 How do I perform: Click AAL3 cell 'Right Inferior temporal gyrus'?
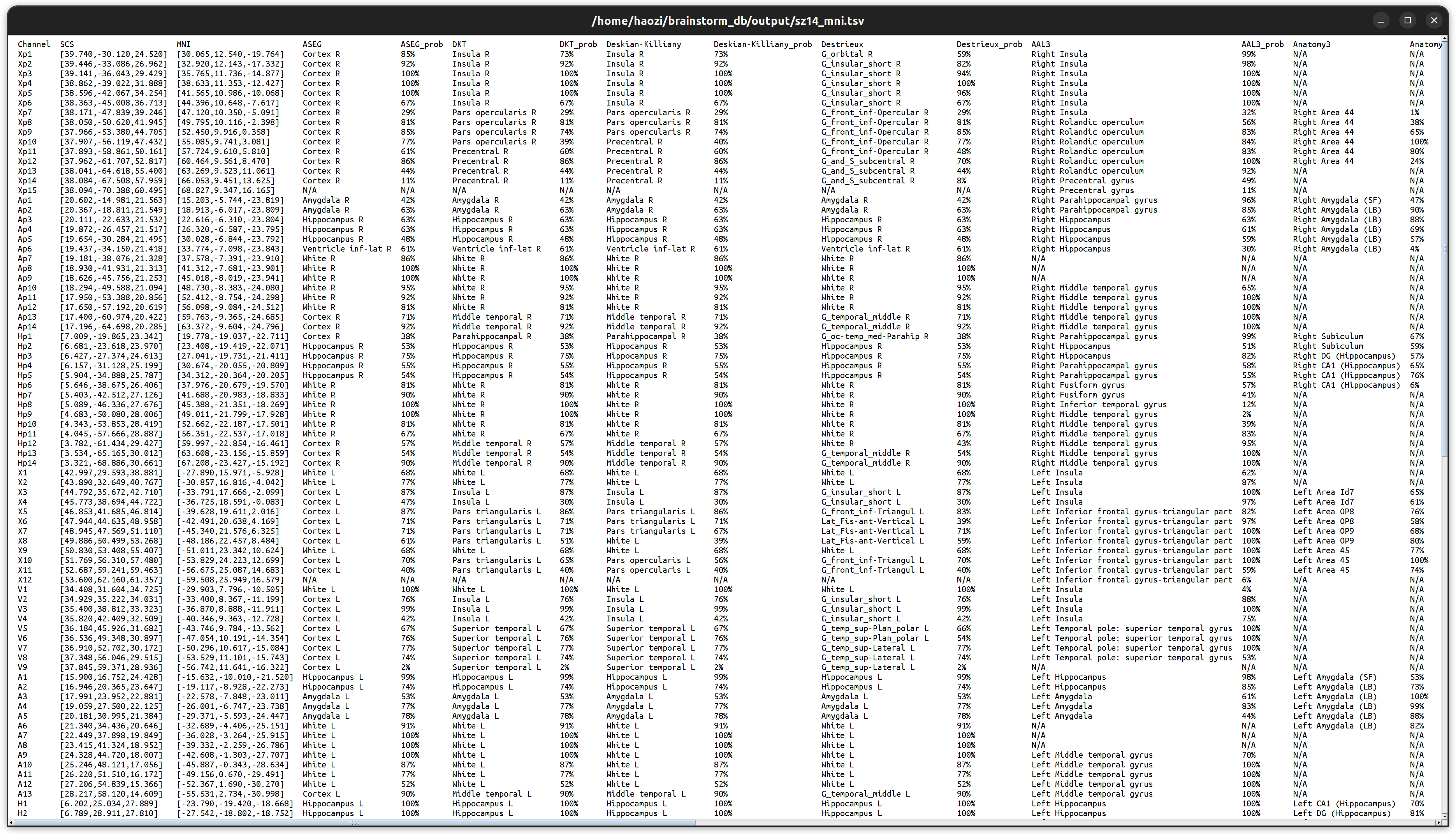(1099, 405)
